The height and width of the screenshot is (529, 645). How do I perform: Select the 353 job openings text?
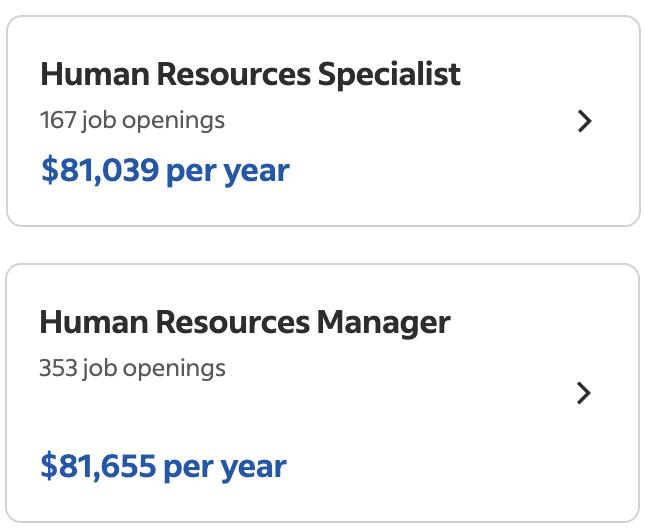(132, 368)
